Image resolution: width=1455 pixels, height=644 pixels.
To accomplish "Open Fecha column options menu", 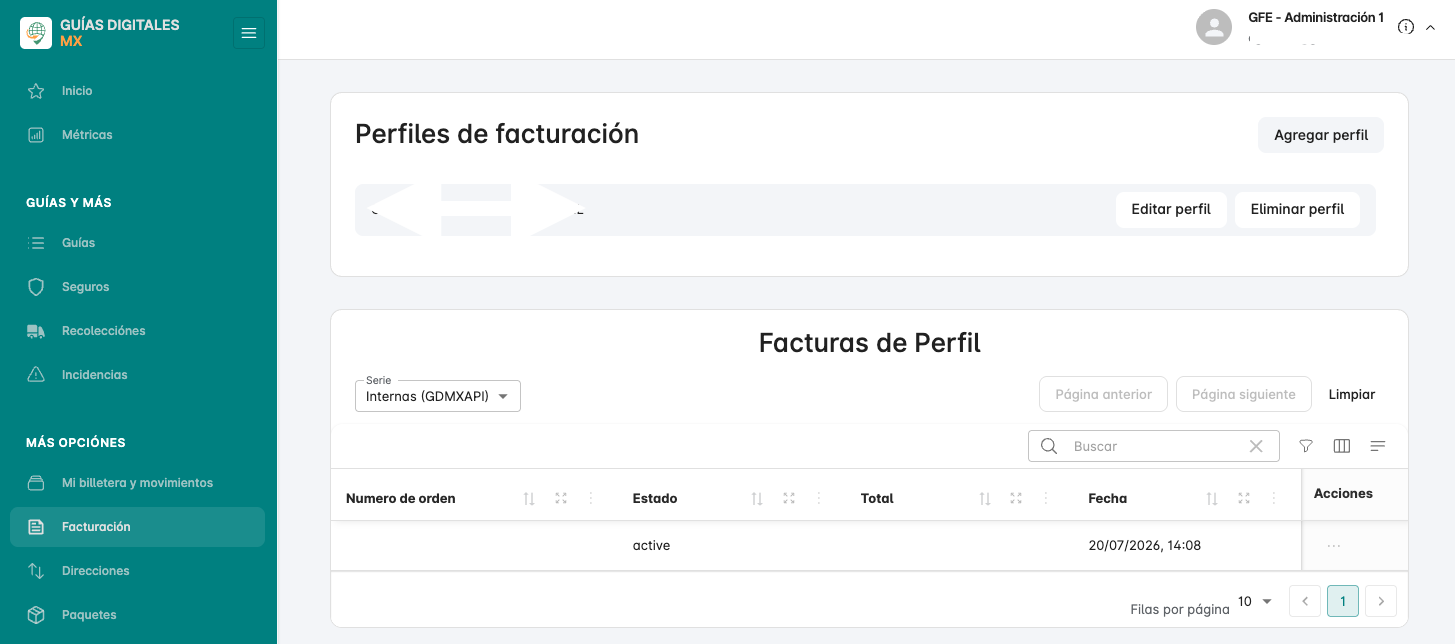I will 1274,498.
